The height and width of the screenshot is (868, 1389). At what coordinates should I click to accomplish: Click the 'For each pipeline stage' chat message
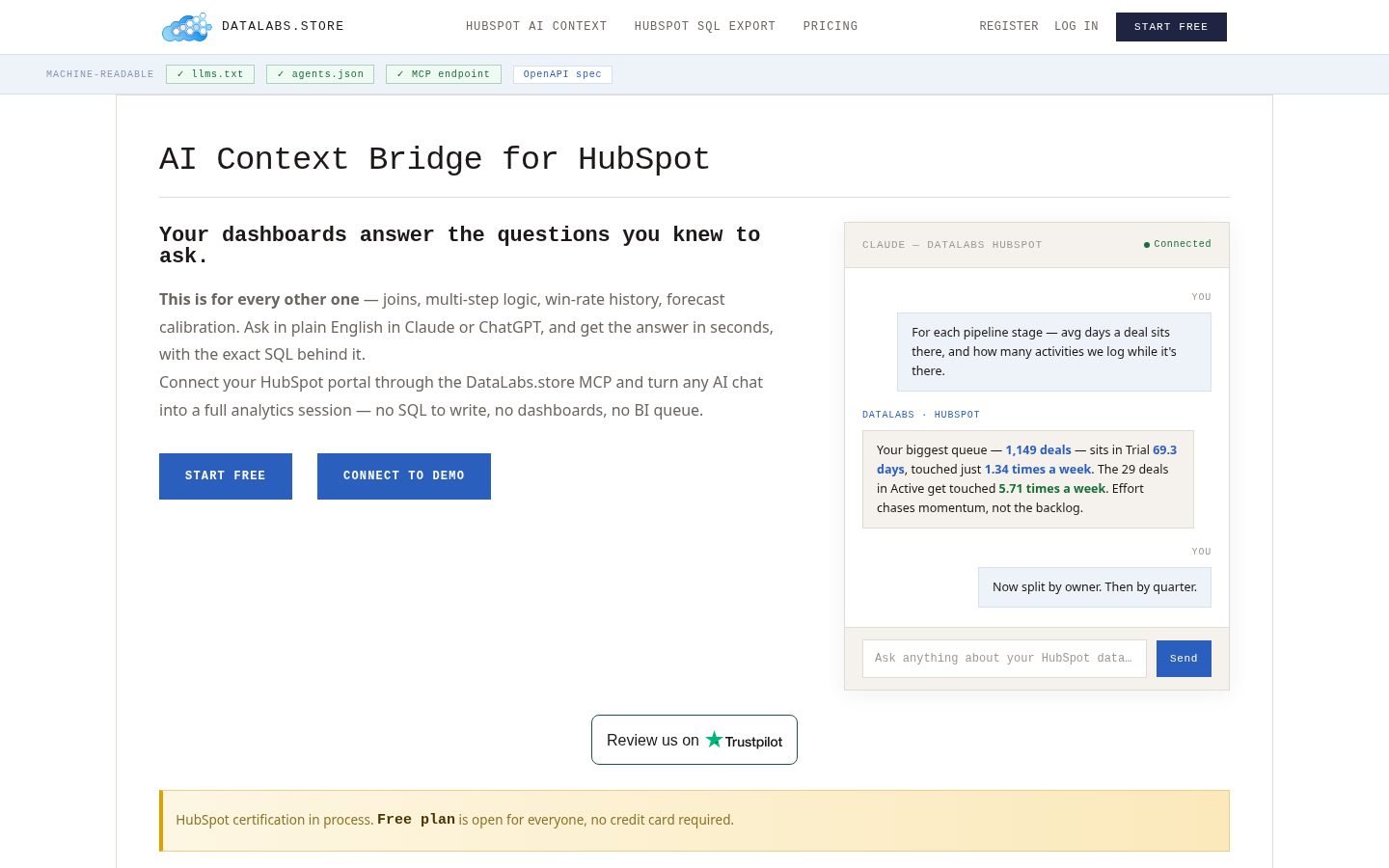1054,352
